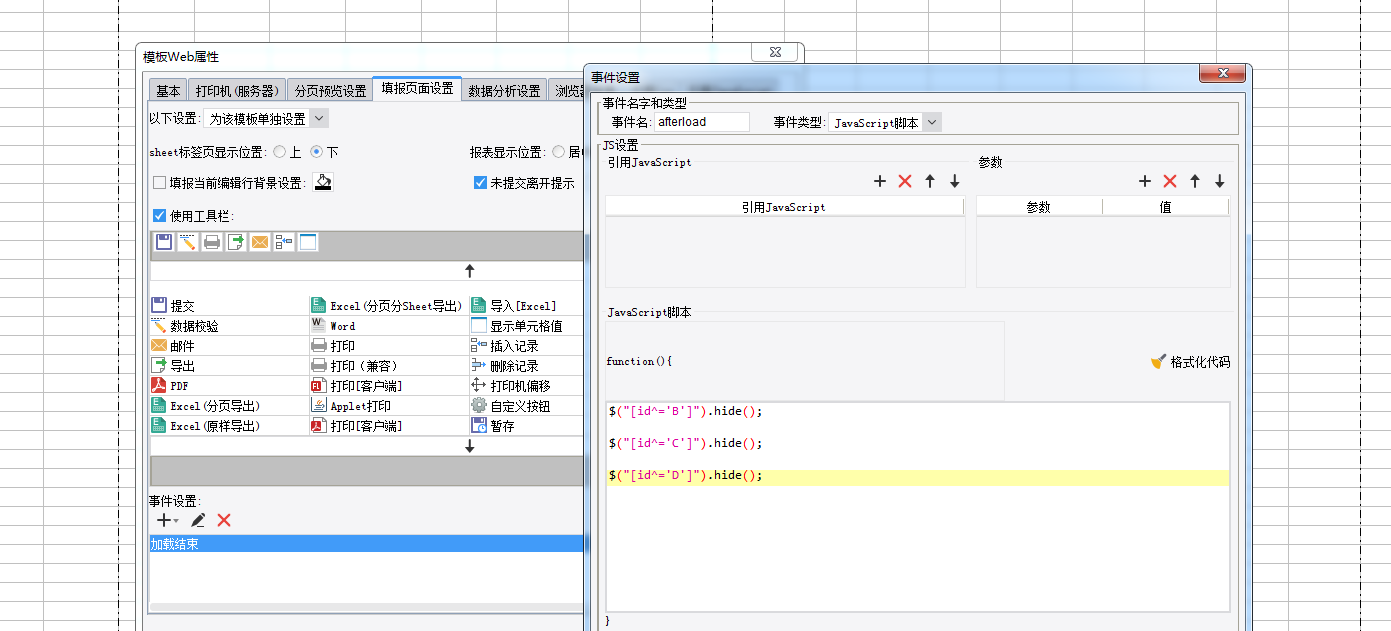Viewport: 1391px width, 631px height.
Task: Select the PDF export item
Action: coord(170,386)
